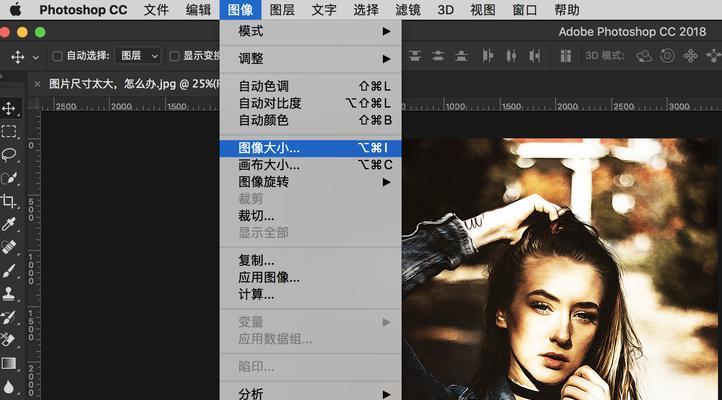The height and width of the screenshot is (400, 722).
Task: Expand the 模式 submenu
Action: 310,31
